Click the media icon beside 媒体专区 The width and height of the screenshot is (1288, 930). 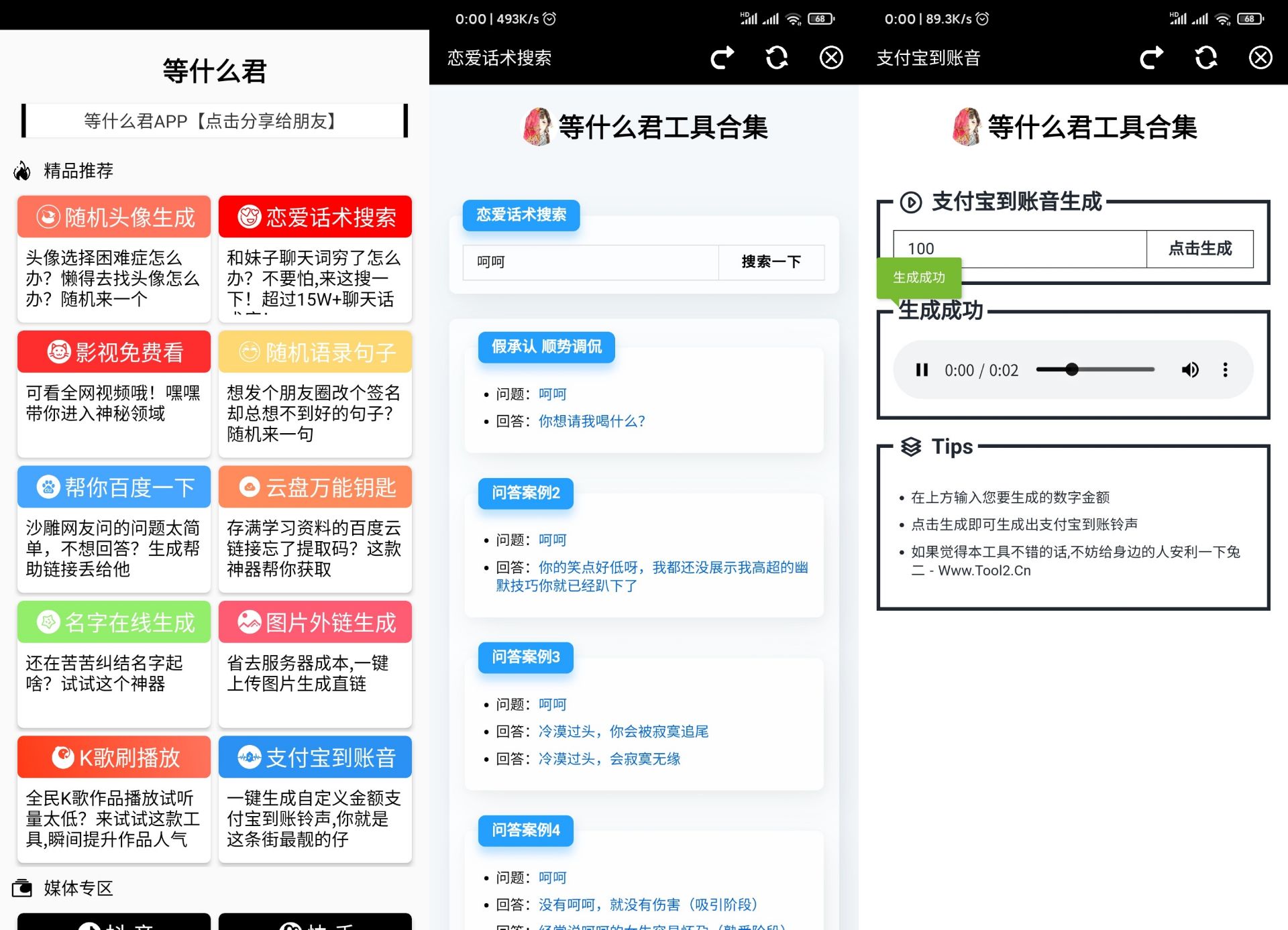pyautogui.click(x=22, y=888)
